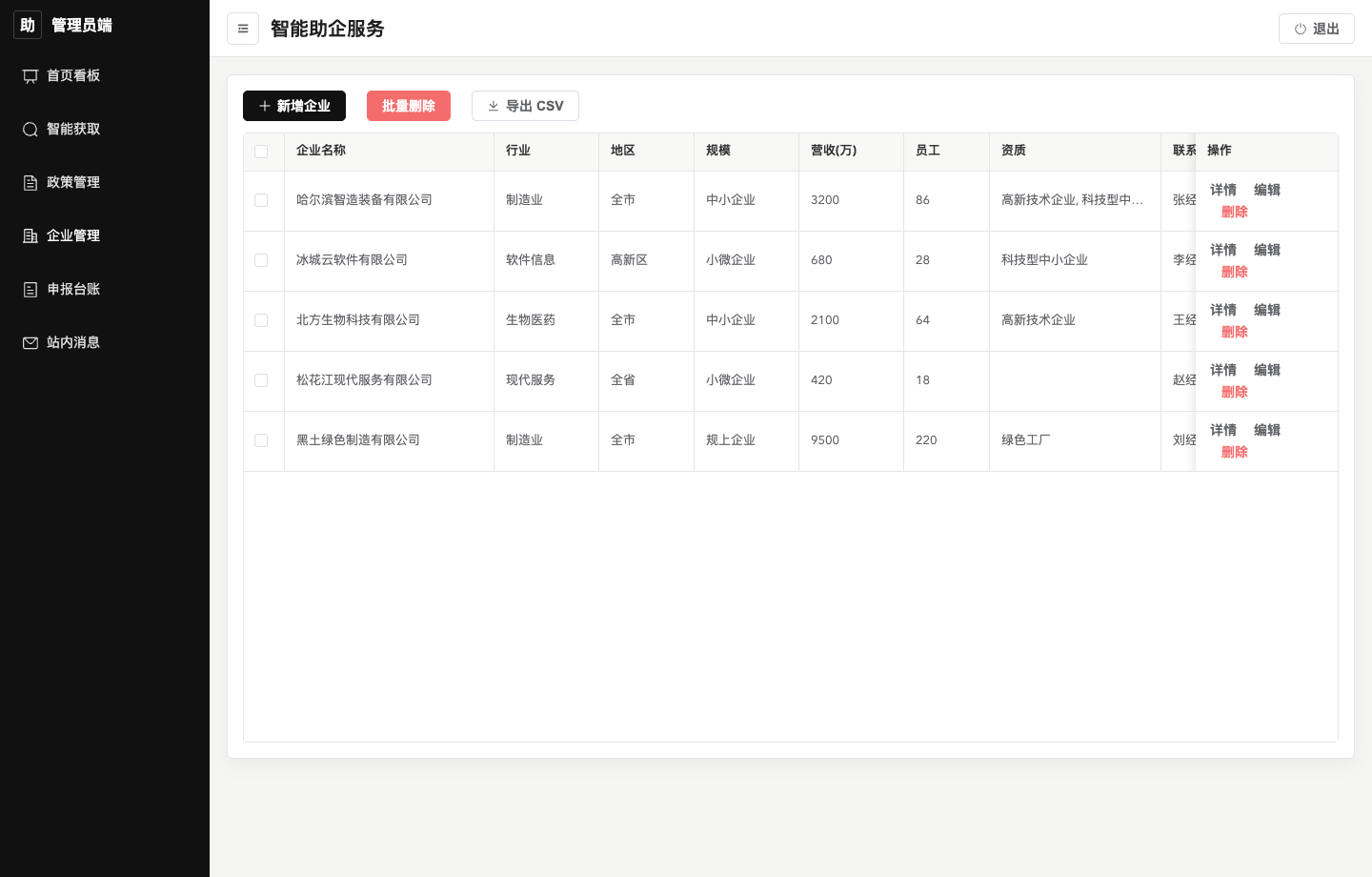Viewport: 1372px width, 877px height.
Task: Click 编辑 for 黑土绿色制造有限公司
Action: point(1267,430)
